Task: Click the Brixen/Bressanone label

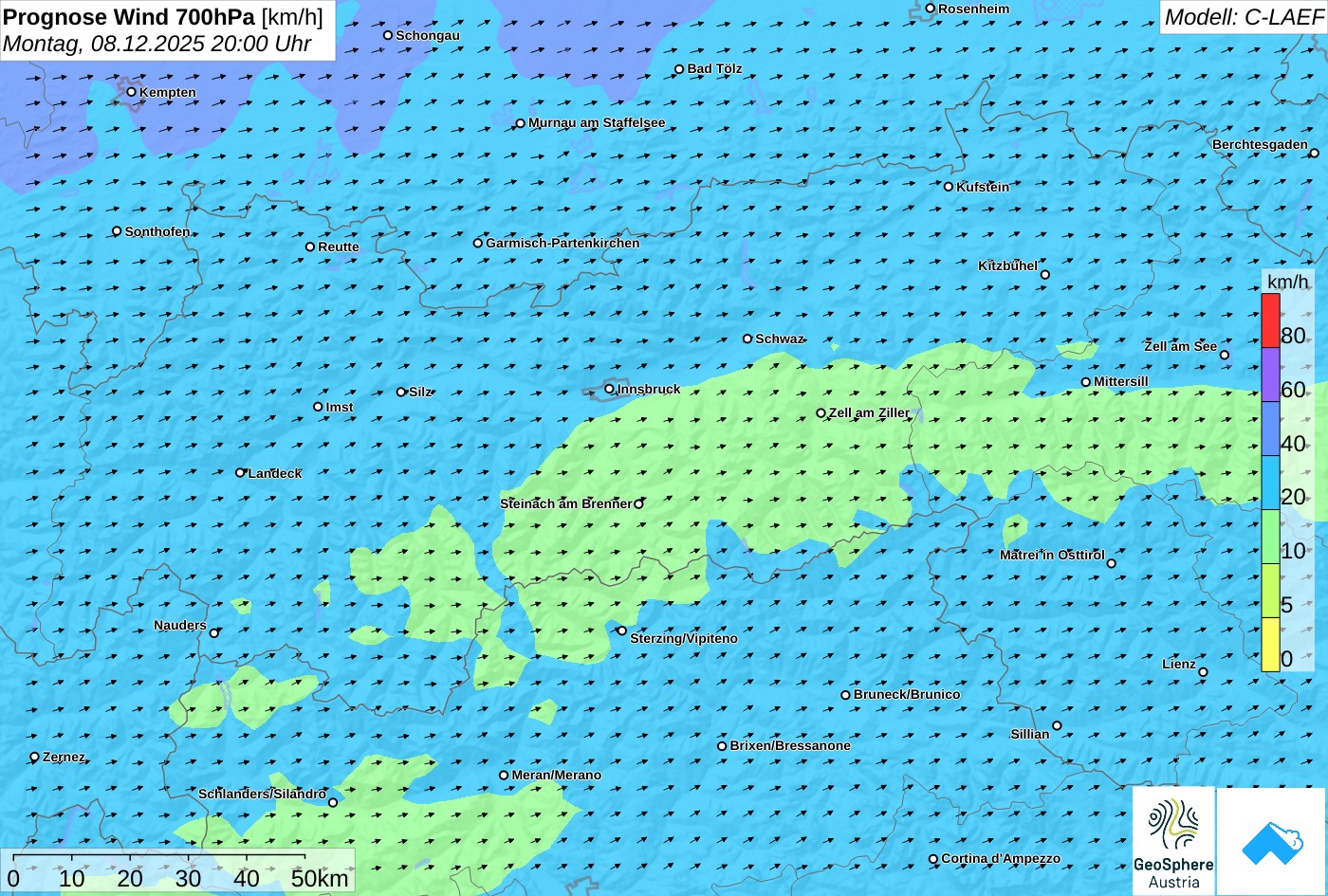Action: pos(790,745)
